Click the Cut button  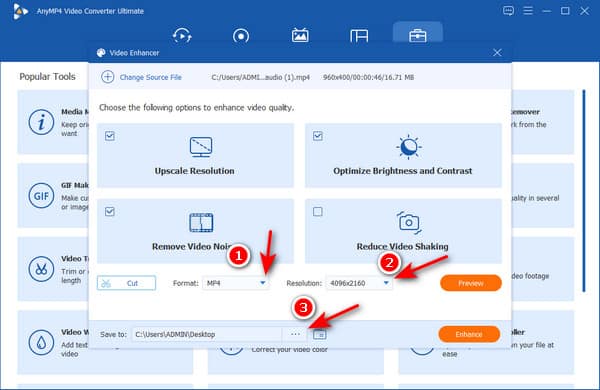pos(126,283)
